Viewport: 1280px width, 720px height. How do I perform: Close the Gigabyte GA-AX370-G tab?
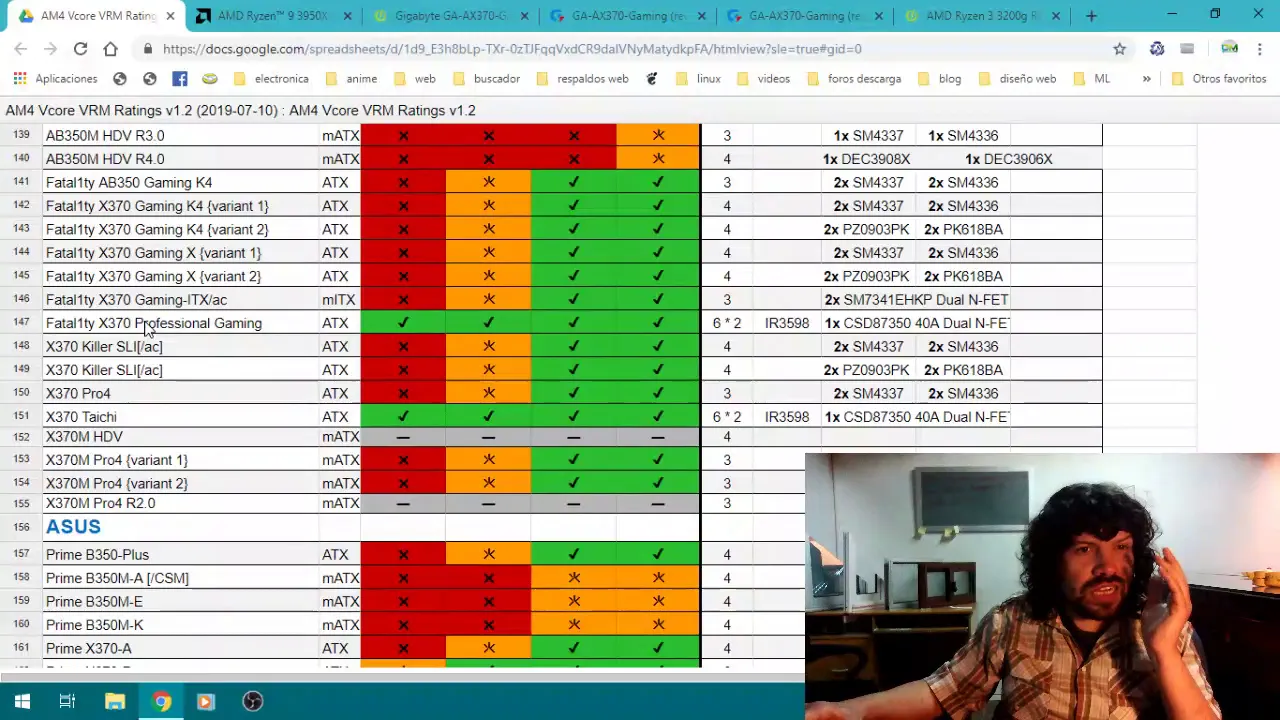pos(524,16)
